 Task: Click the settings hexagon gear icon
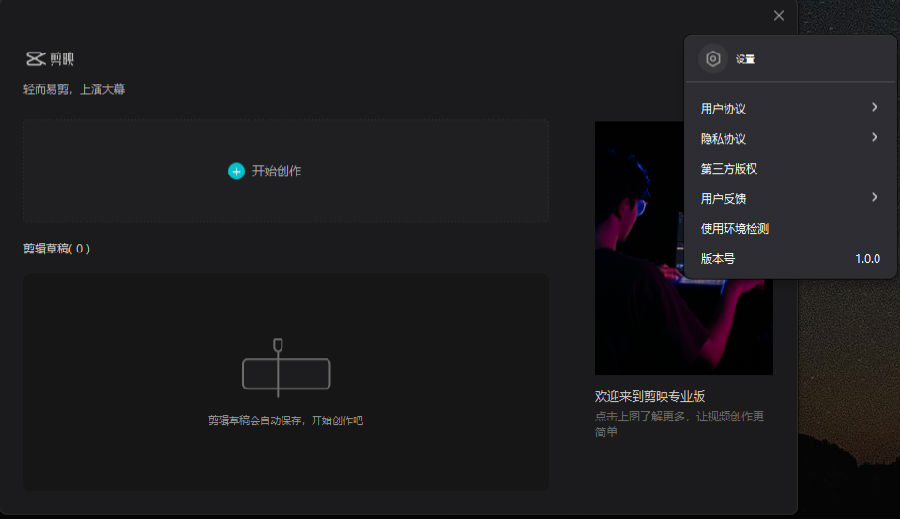coord(713,59)
